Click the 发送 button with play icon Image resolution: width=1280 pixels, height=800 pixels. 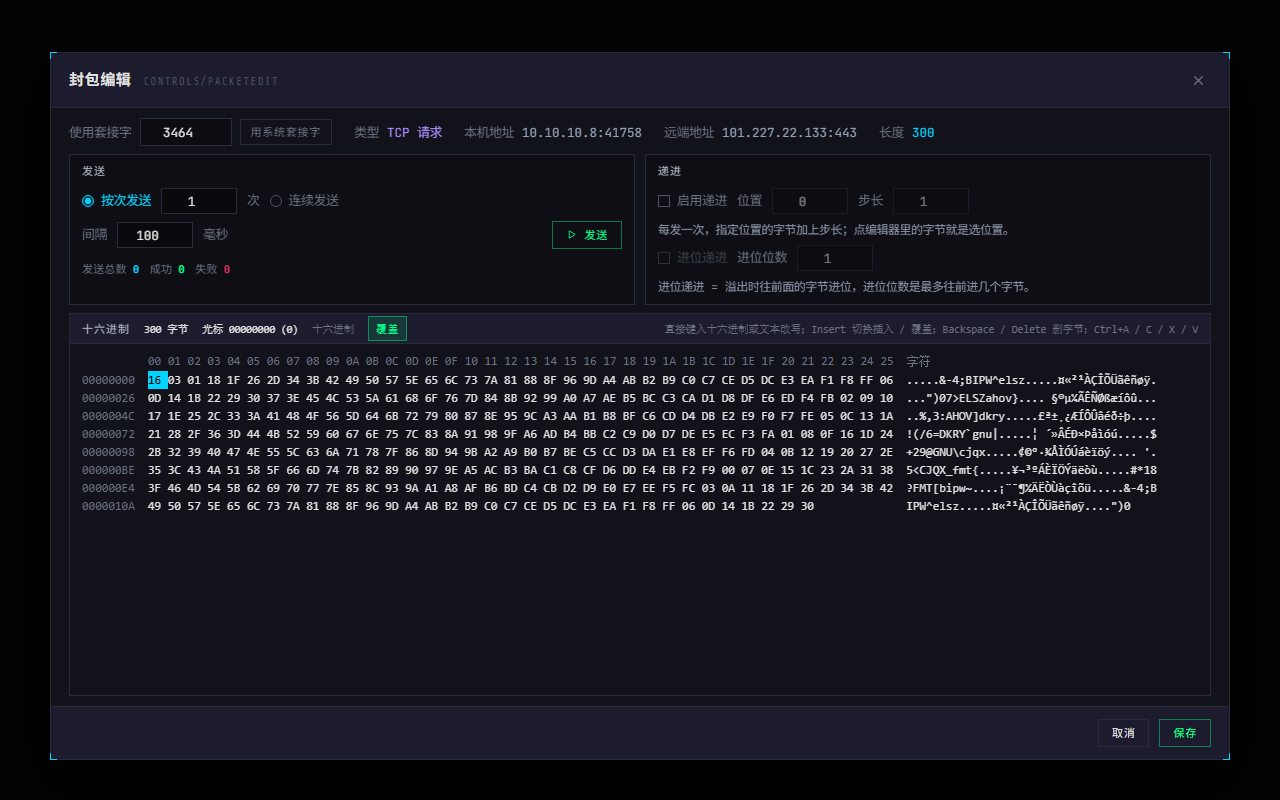point(587,235)
